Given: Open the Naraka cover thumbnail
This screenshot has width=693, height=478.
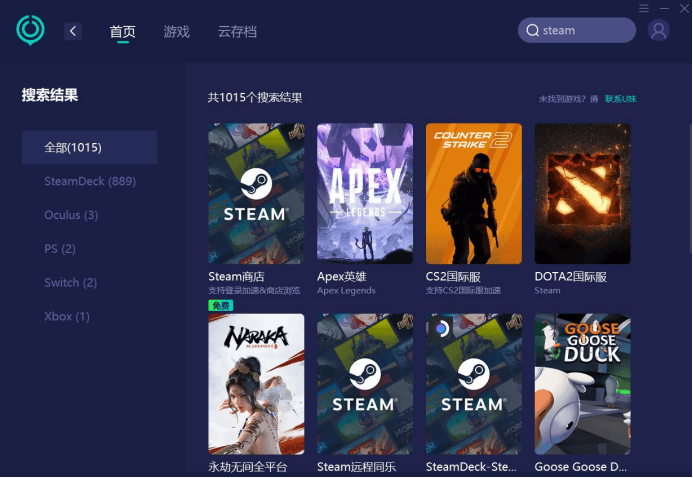Looking at the screenshot, I should (x=256, y=384).
